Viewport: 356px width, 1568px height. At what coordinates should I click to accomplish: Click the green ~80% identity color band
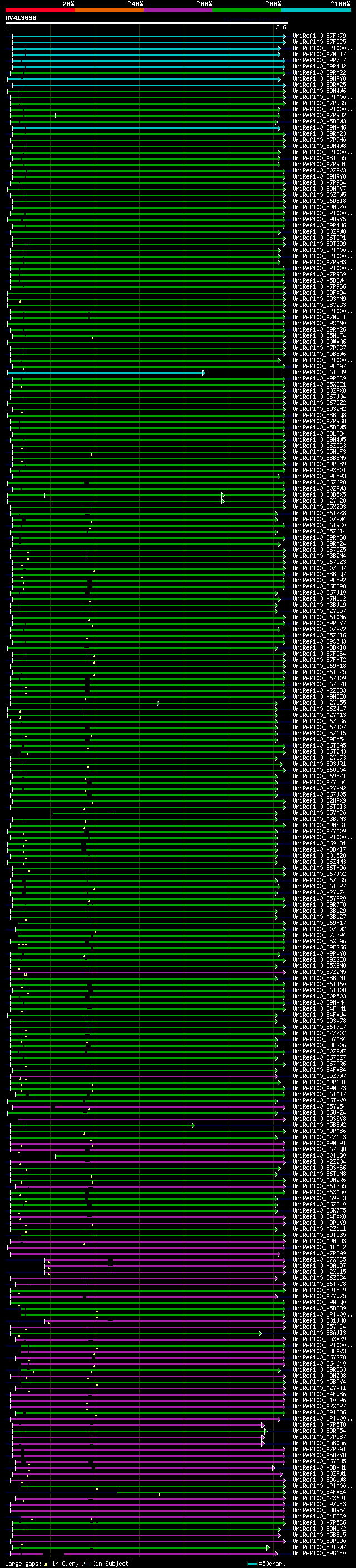point(247,10)
